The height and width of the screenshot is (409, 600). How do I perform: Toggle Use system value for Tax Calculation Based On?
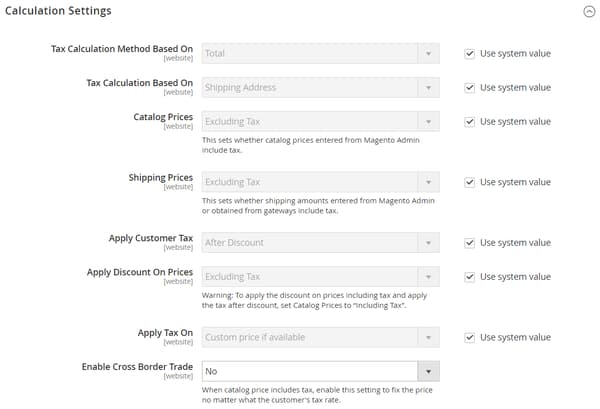[x=470, y=87]
